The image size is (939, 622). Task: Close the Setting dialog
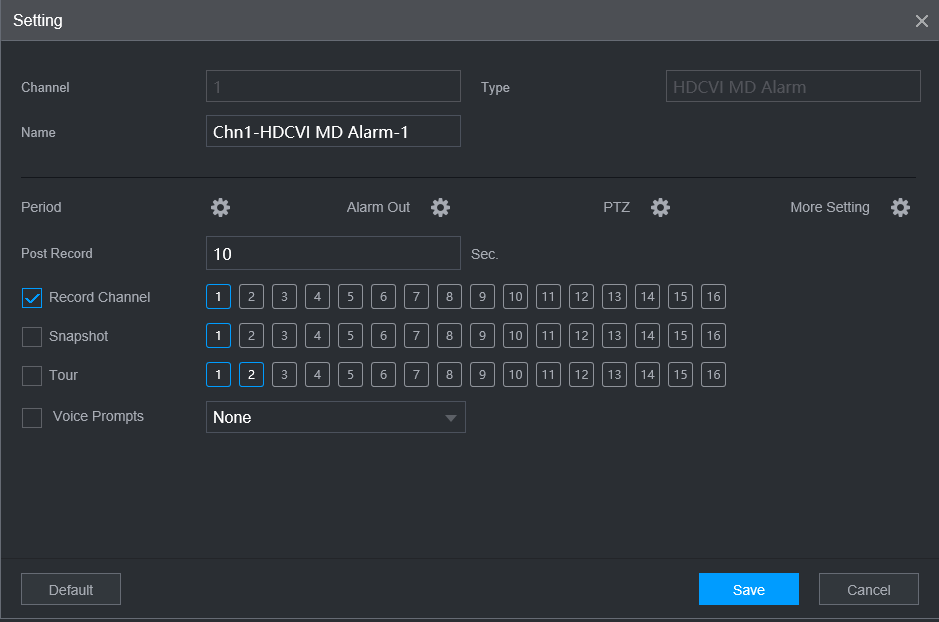click(x=921, y=21)
